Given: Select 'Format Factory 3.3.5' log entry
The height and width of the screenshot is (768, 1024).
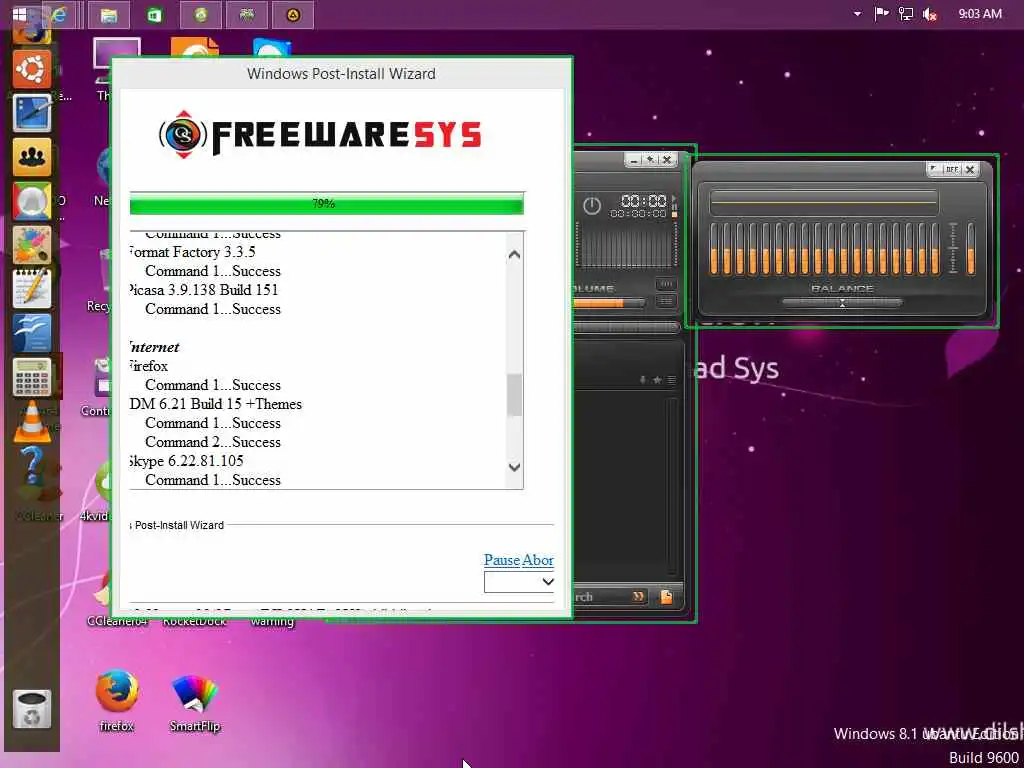Looking at the screenshot, I should tap(192, 252).
